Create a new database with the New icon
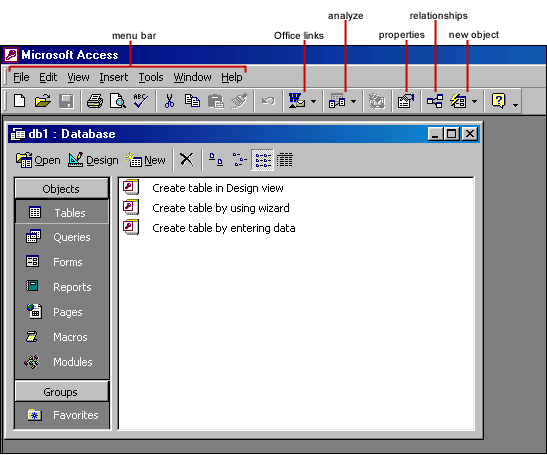 click(x=20, y=101)
